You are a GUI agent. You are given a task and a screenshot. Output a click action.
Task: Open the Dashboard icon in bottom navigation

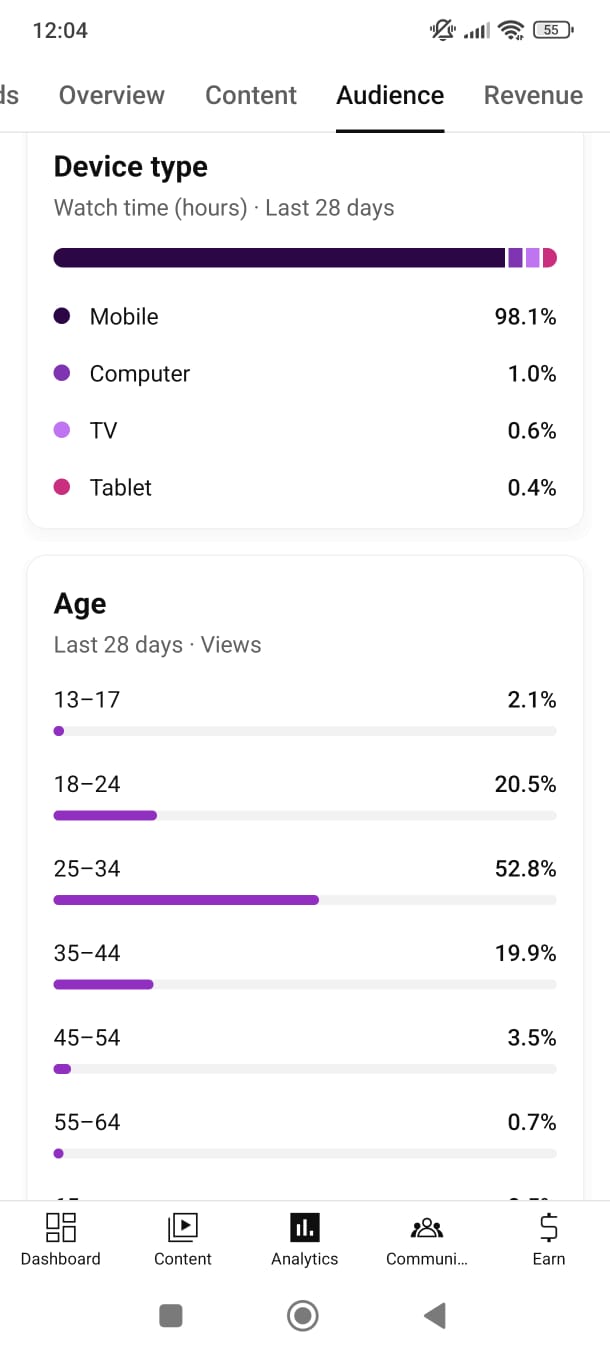61,1227
